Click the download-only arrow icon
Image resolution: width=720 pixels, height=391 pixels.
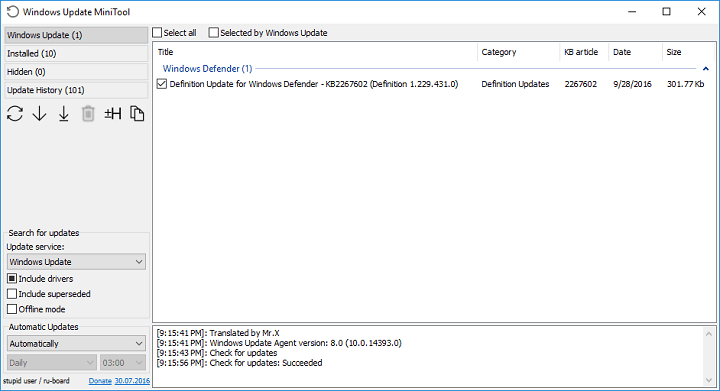pos(39,113)
